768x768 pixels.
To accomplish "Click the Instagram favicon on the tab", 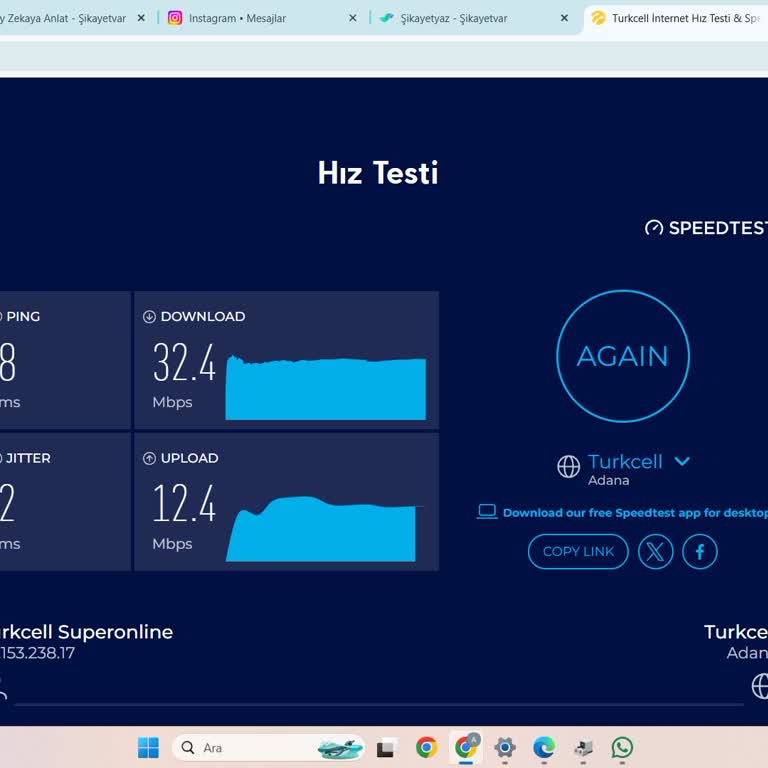I will pyautogui.click(x=175, y=18).
